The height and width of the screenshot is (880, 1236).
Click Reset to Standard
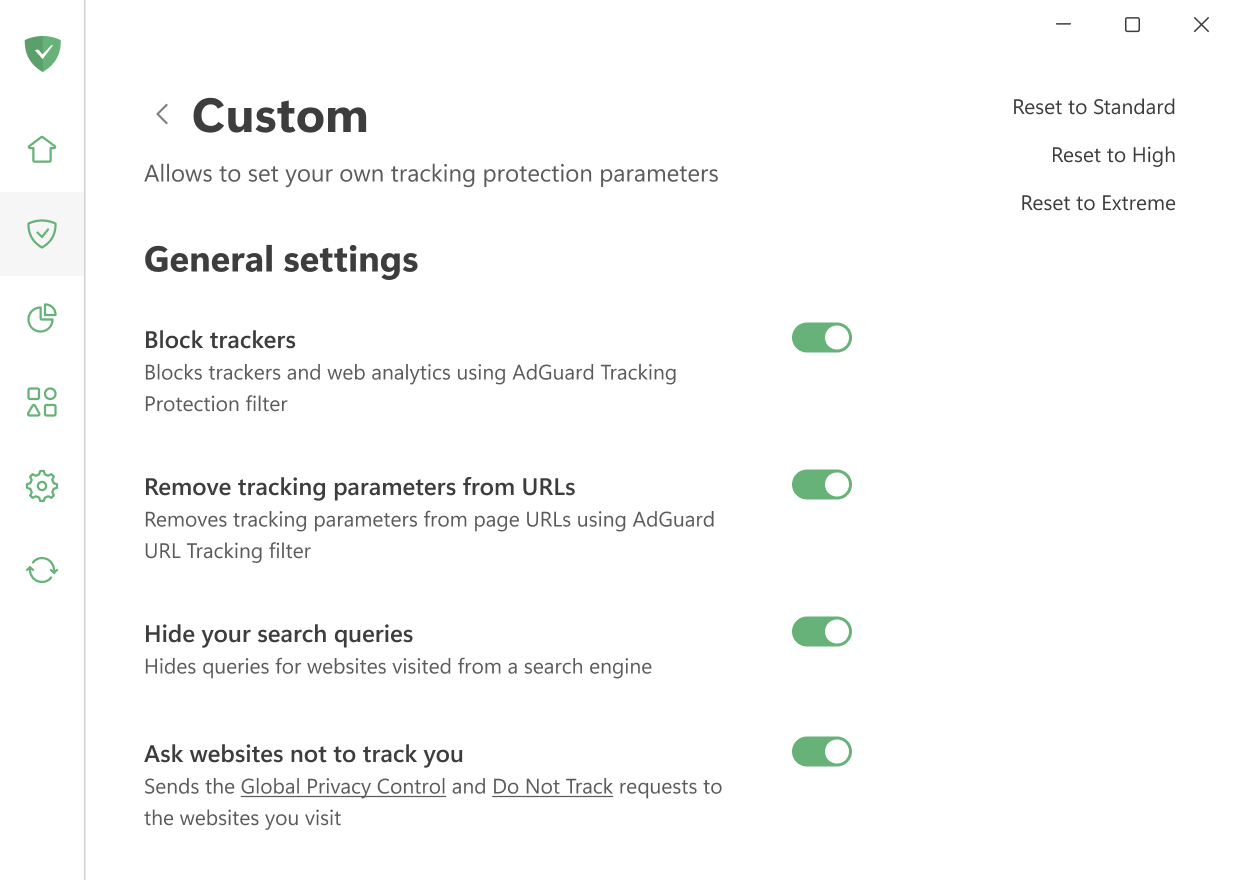(x=1094, y=107)
